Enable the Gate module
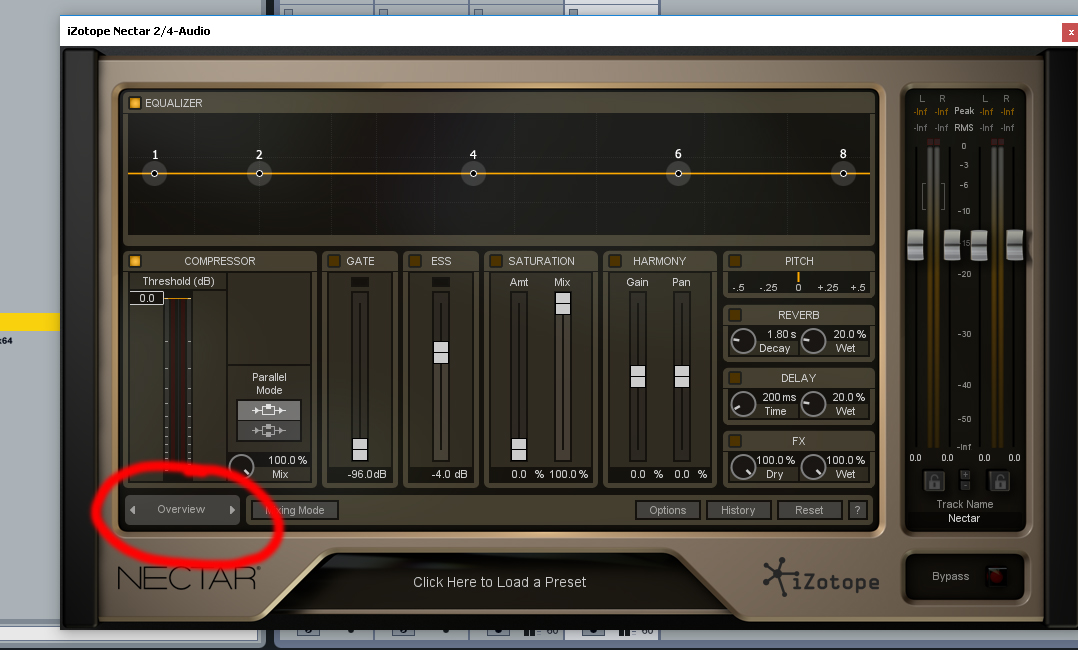 click(x=334, y=261)
